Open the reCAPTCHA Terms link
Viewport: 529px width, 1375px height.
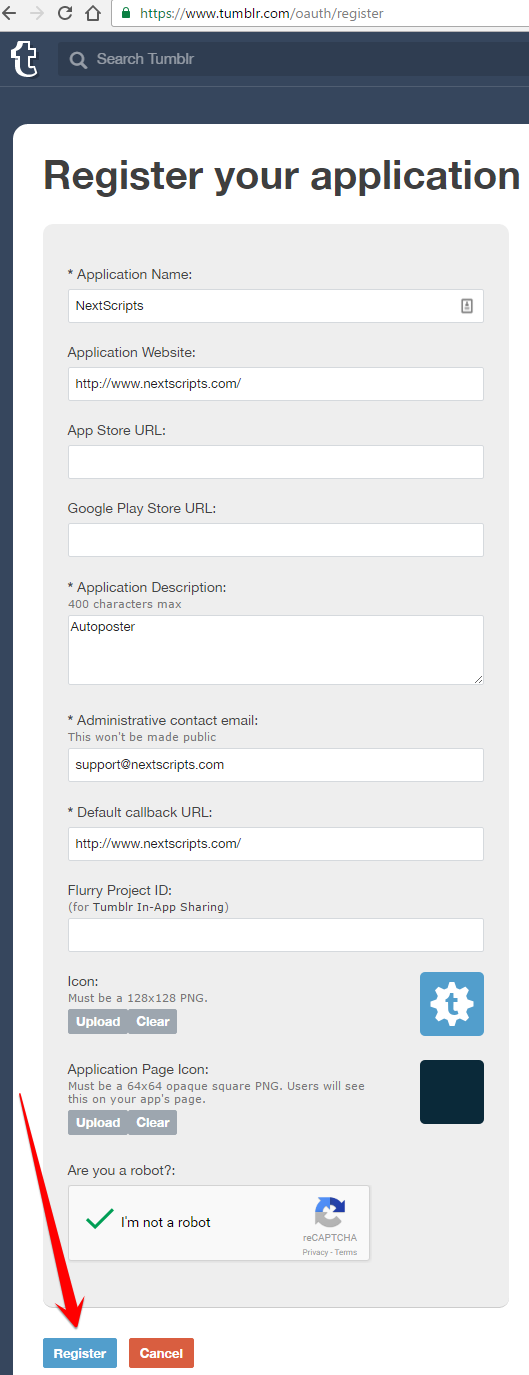(346, 1252)
